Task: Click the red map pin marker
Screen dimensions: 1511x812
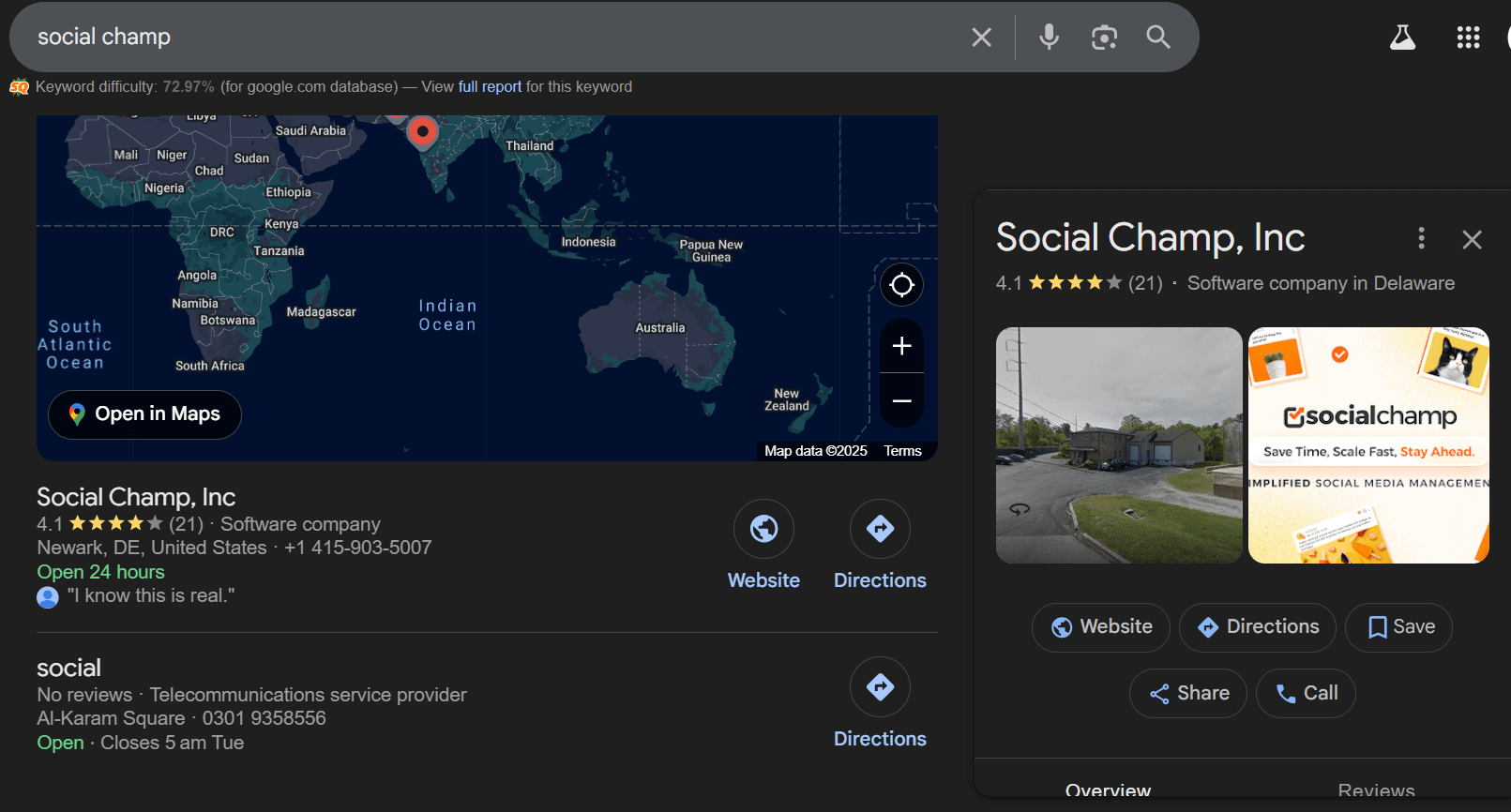Action: point(423,132)
